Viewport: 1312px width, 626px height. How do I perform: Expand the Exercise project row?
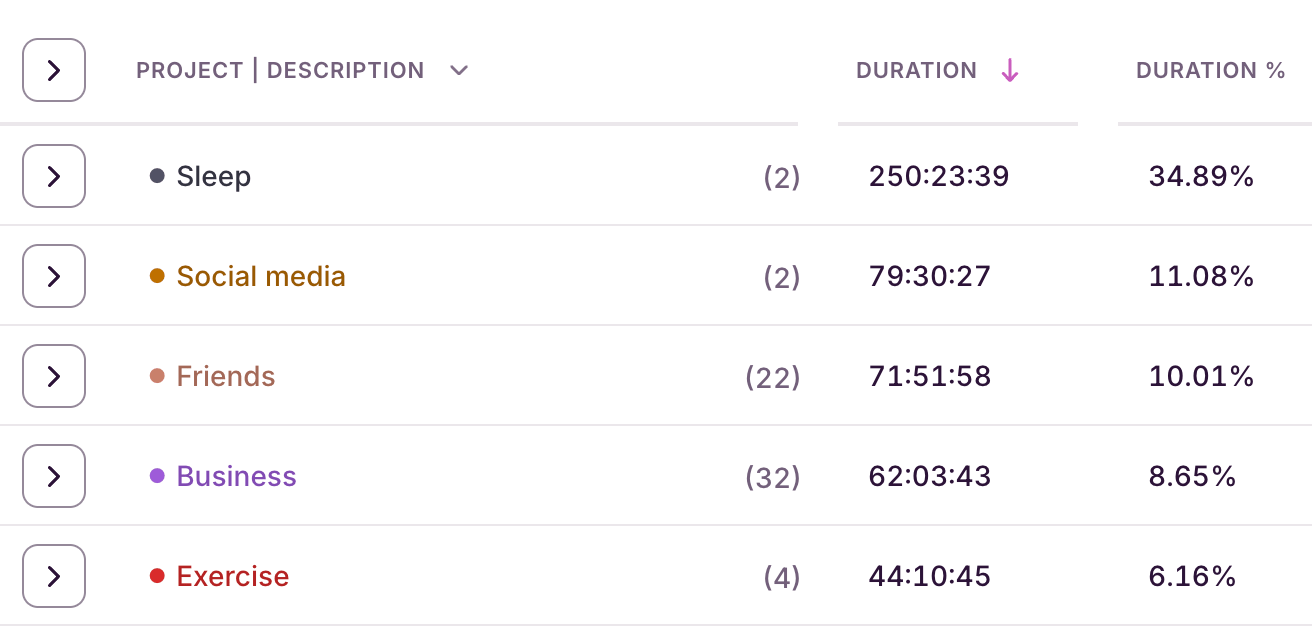tap(54, 576)
